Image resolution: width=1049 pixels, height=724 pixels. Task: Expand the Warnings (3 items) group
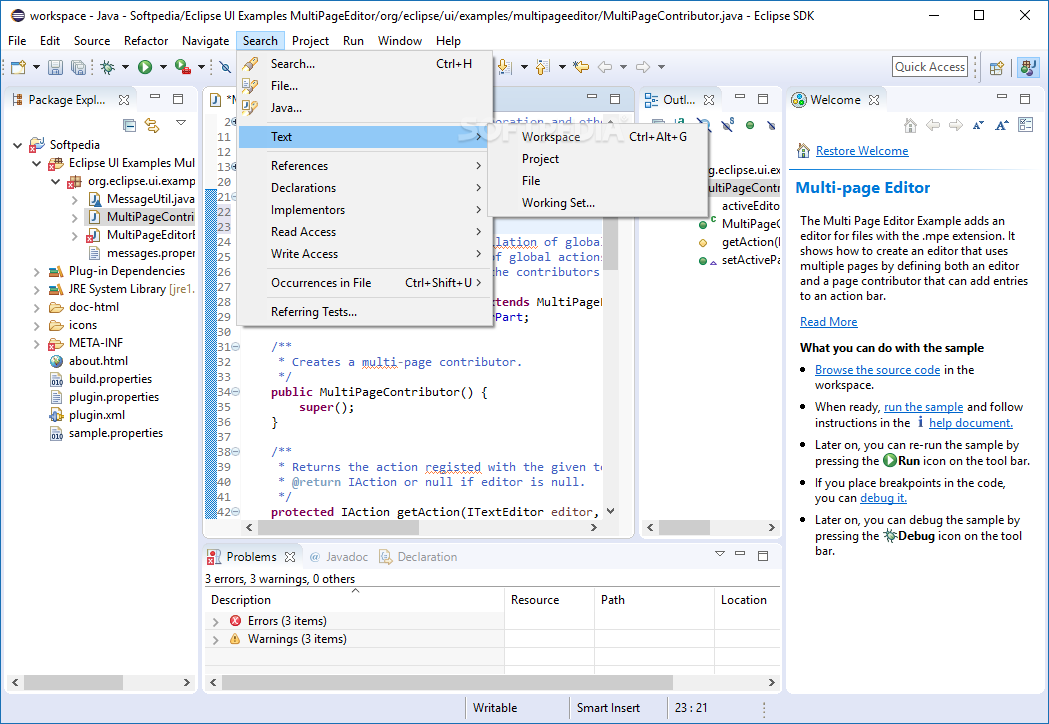(x=215, y=640)
